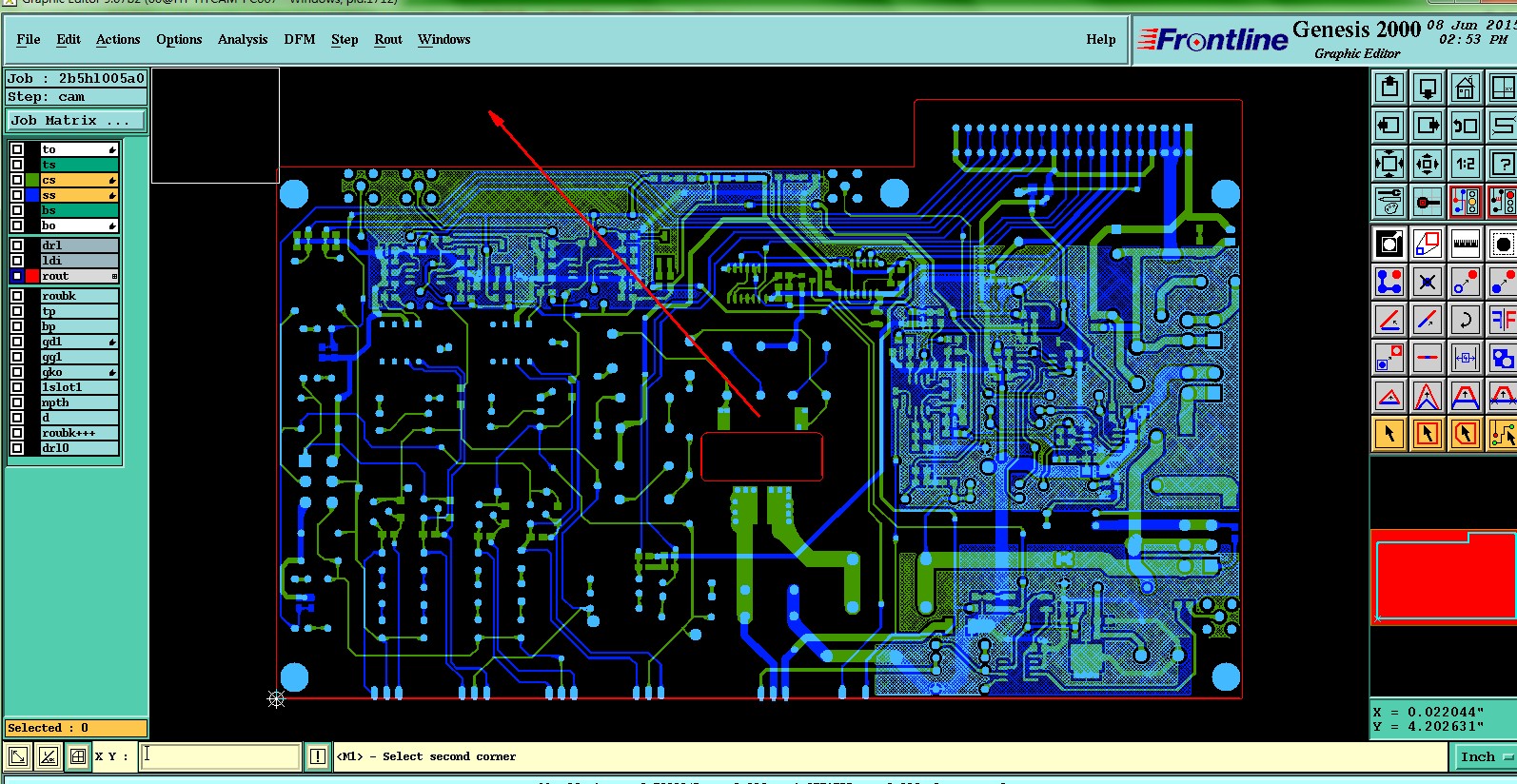The image size is (1517, 784).
Task: Toggle the checkbox for layer ts
Action: click(x=17, y=165)
